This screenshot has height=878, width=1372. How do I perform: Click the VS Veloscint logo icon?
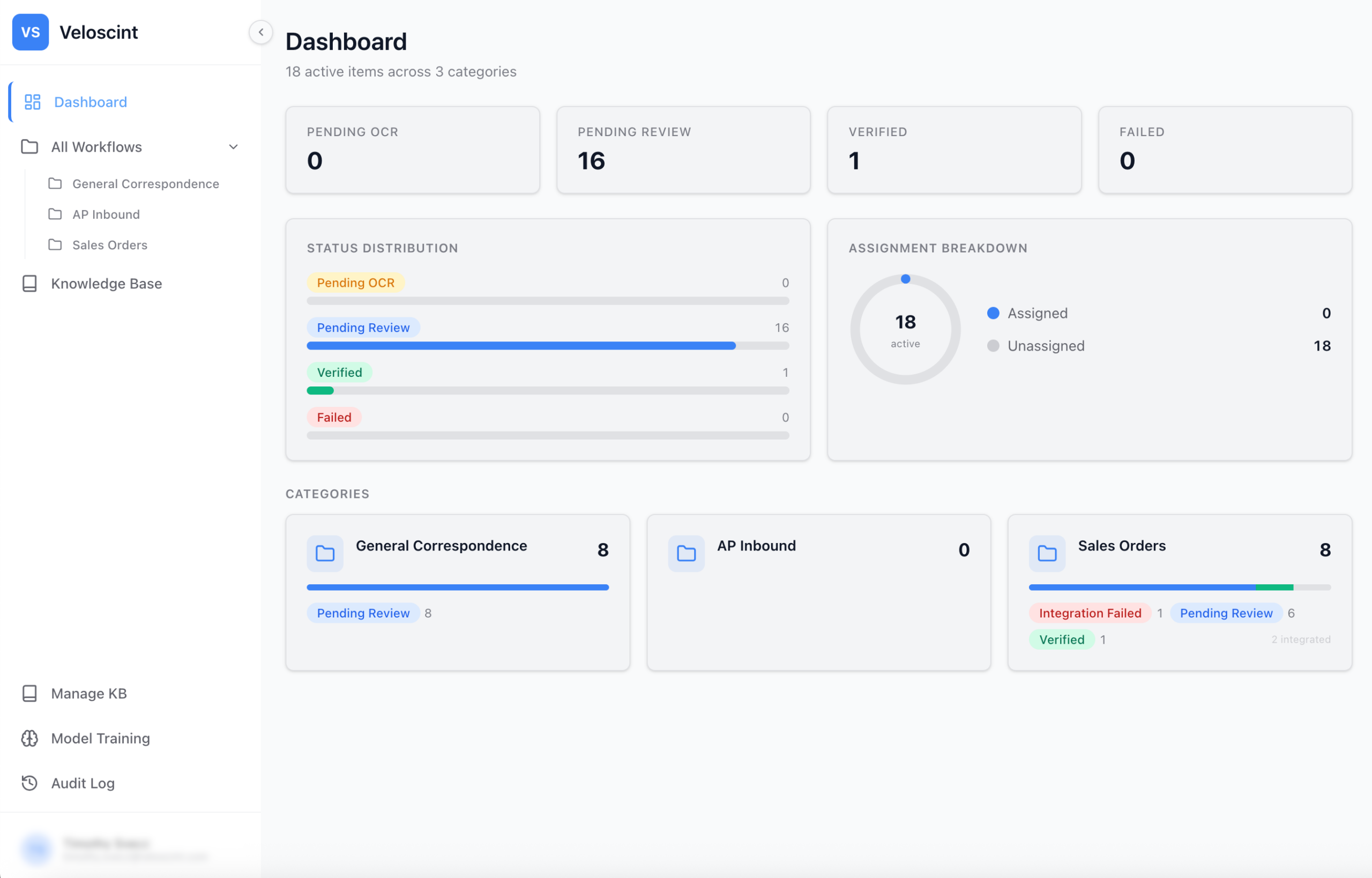pyautogui.click(x=30, y=32)
